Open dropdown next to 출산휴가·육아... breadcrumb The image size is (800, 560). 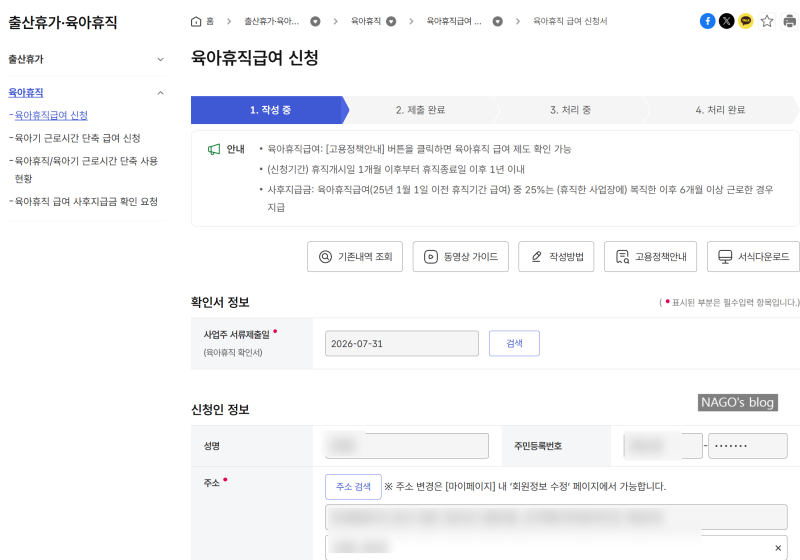[315, 21]
